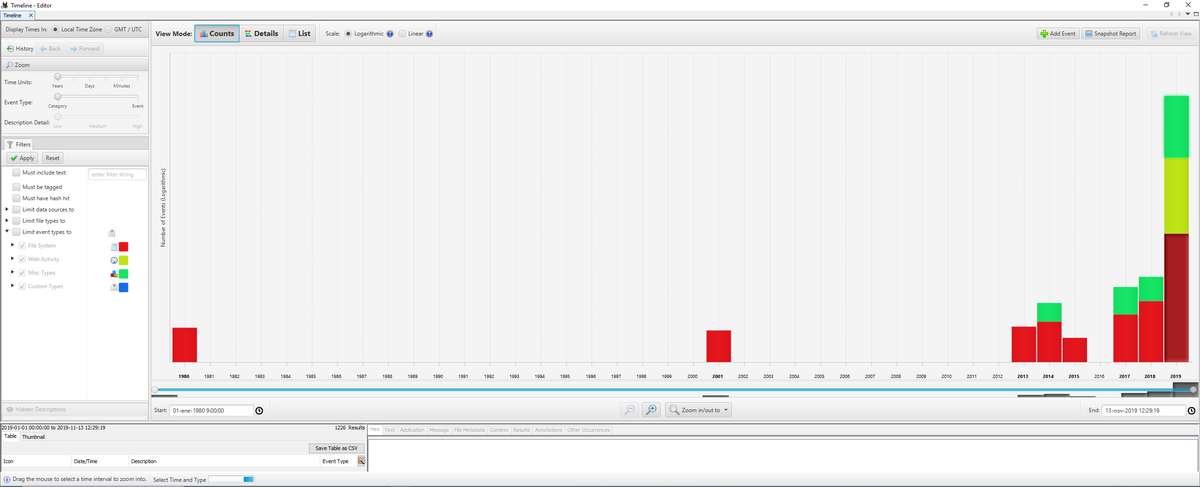Click the zoom out magnifier icon
Image resolution: width=1200 pixels, height=487 pixels.
(x=629, y=410)
